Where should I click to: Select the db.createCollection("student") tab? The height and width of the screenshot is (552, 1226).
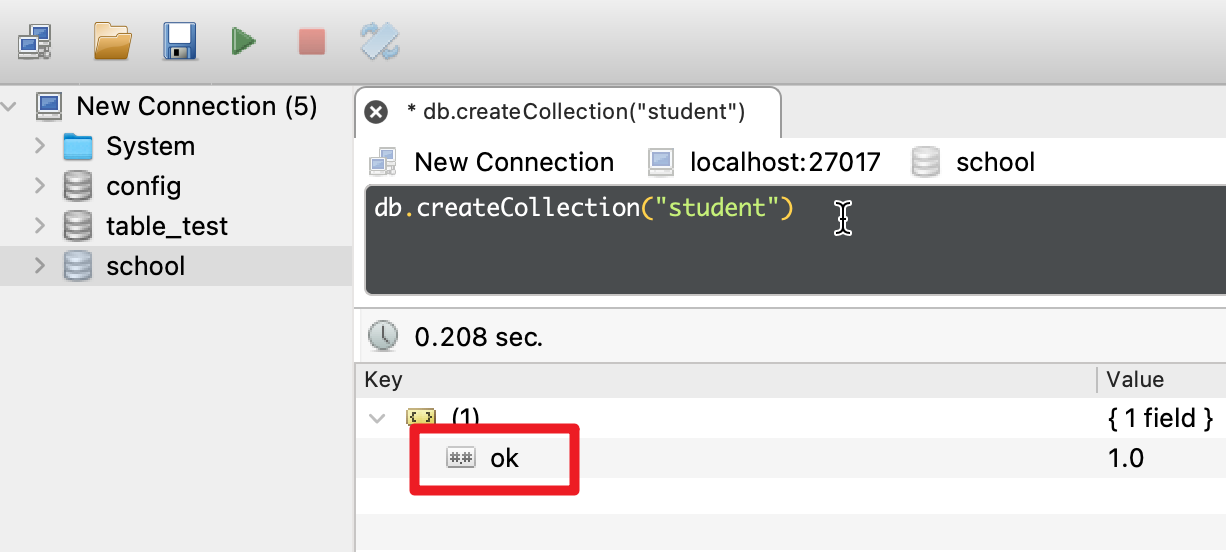(568, 112)
